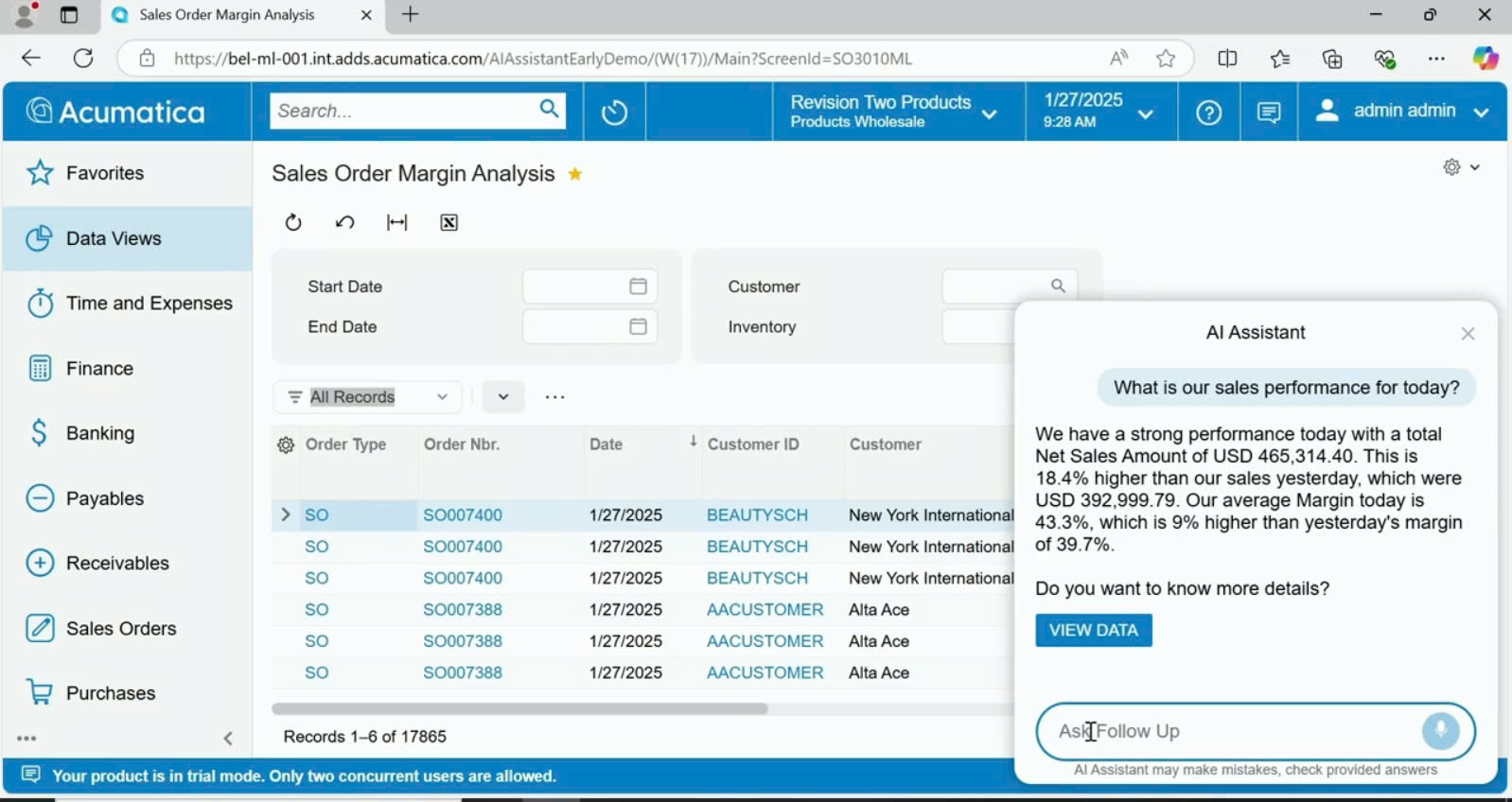Sort by Order Type column header
This screenshot has width=1512, height=802.
click(346, 445)
